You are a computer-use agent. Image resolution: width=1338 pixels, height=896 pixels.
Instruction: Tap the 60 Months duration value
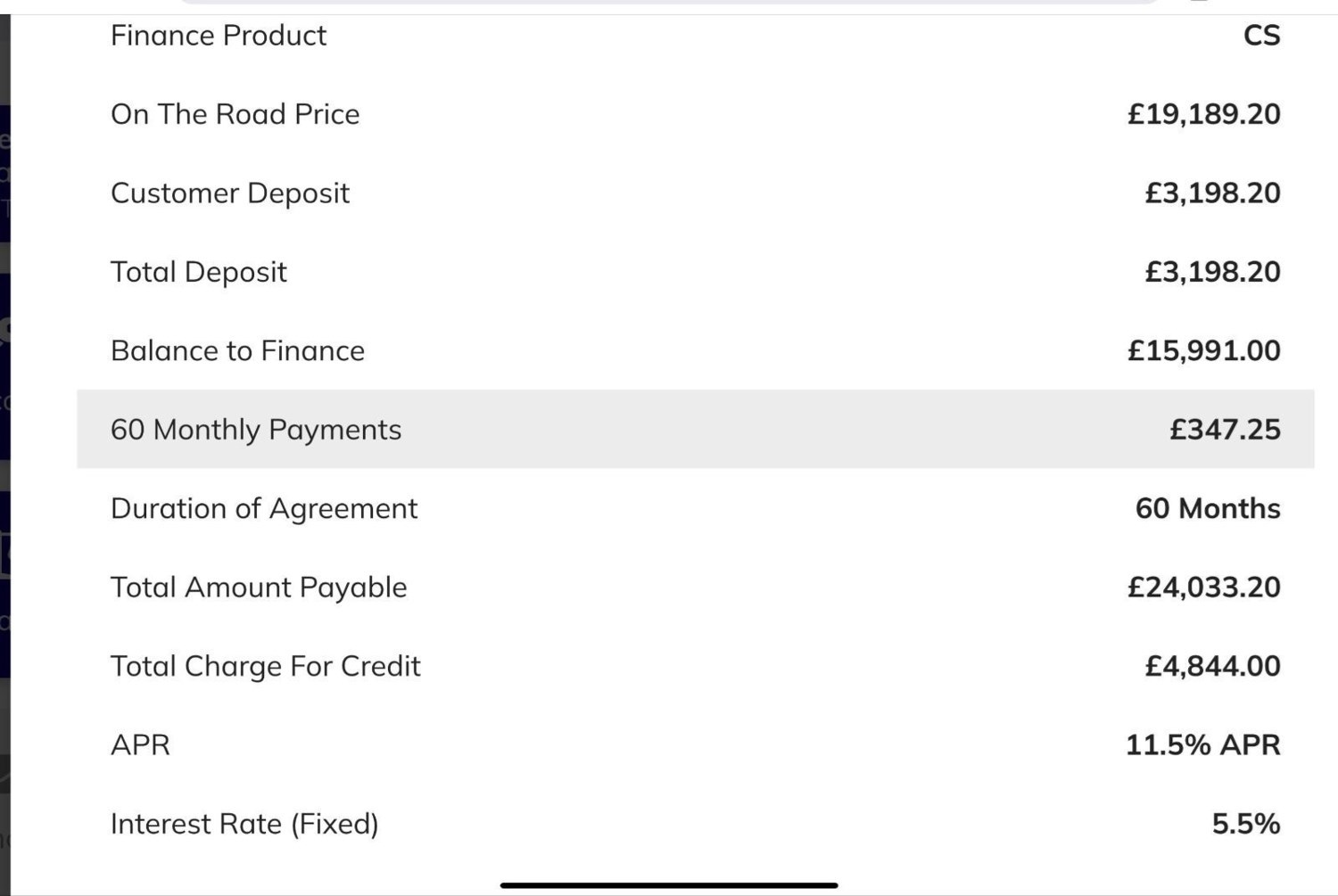pyautogui.click(x=1208, y=508)
